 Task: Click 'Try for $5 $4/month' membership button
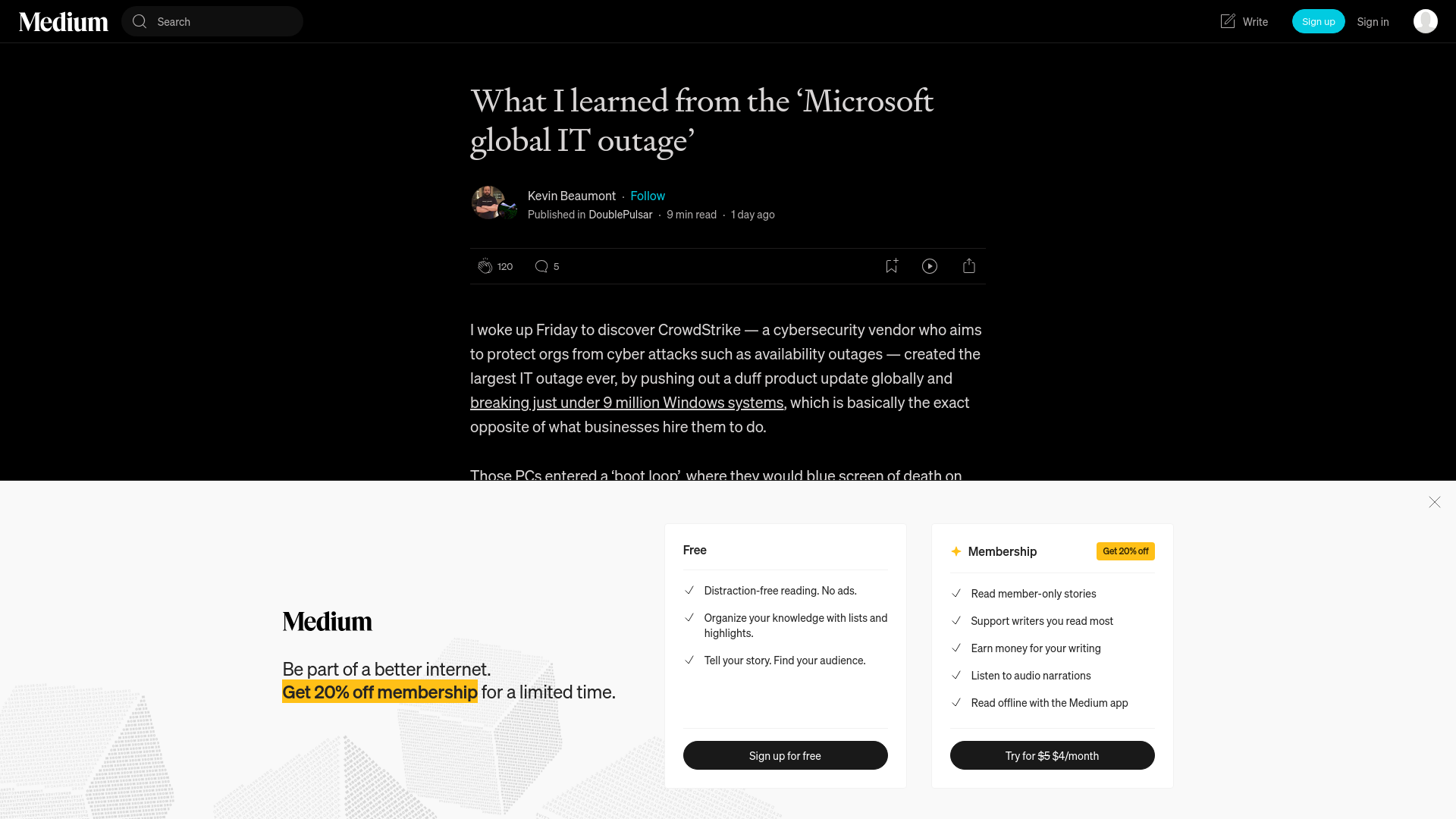tap(1052, 755)
